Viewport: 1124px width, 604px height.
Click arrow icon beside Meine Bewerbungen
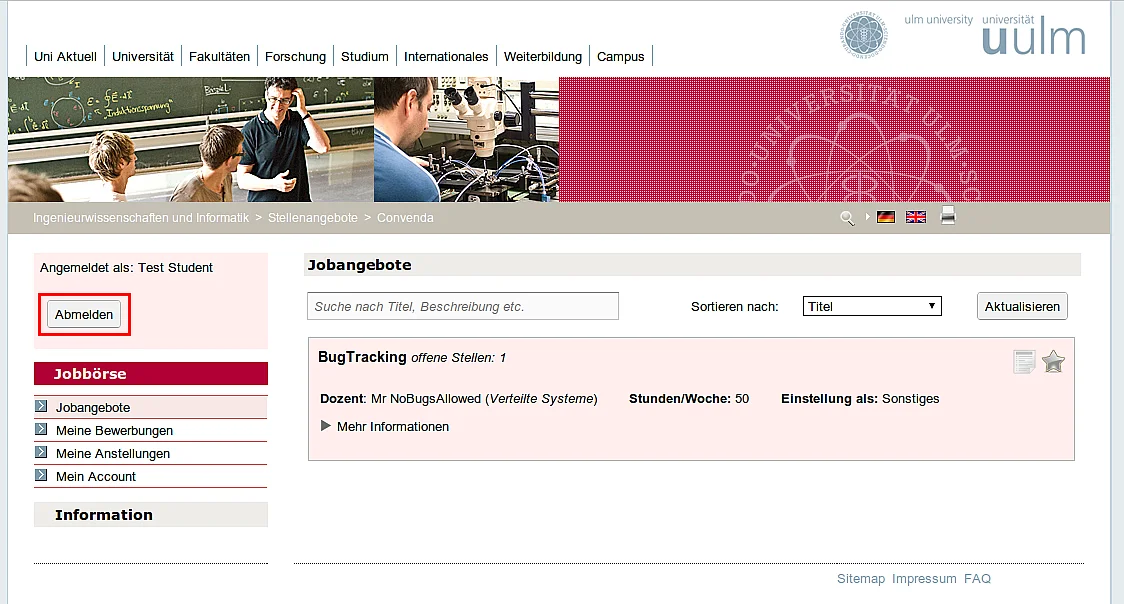(42, 429)
